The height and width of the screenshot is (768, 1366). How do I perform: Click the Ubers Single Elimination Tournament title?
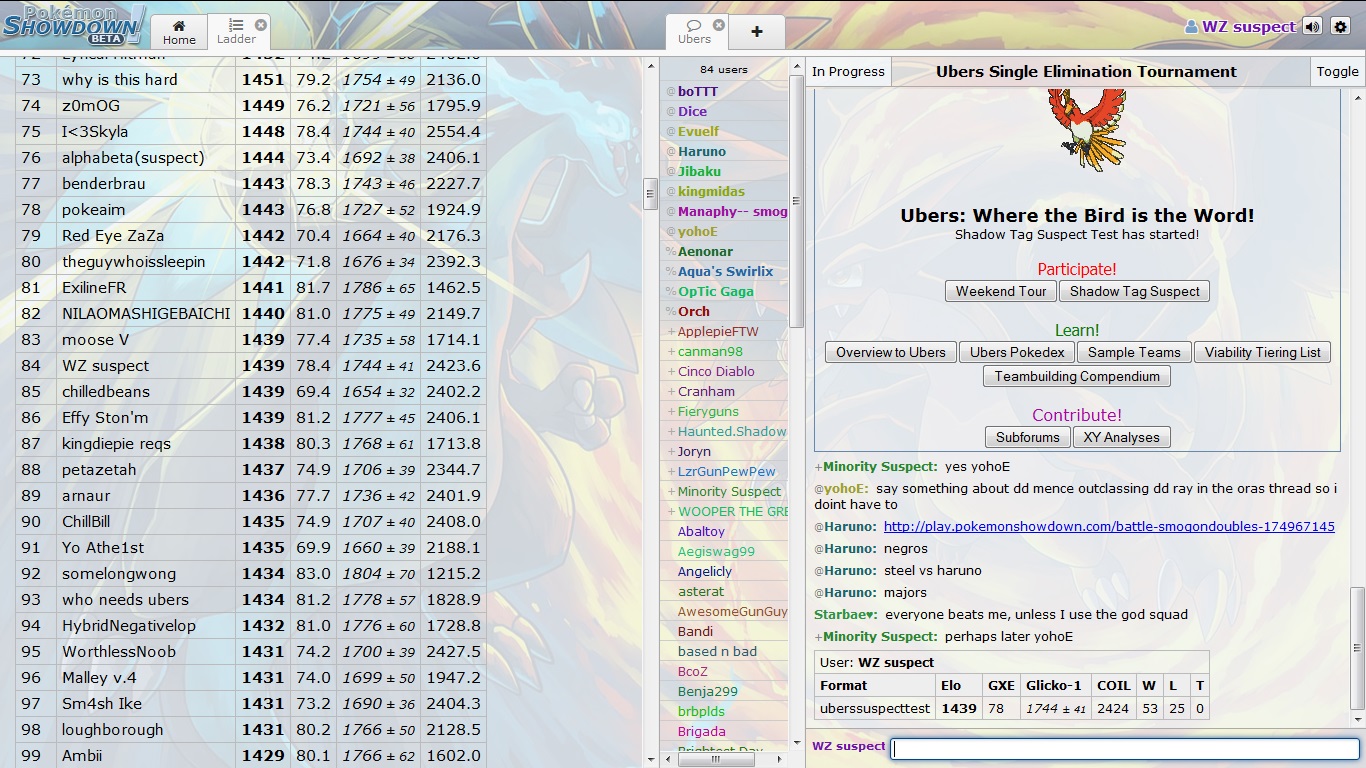1086,71
